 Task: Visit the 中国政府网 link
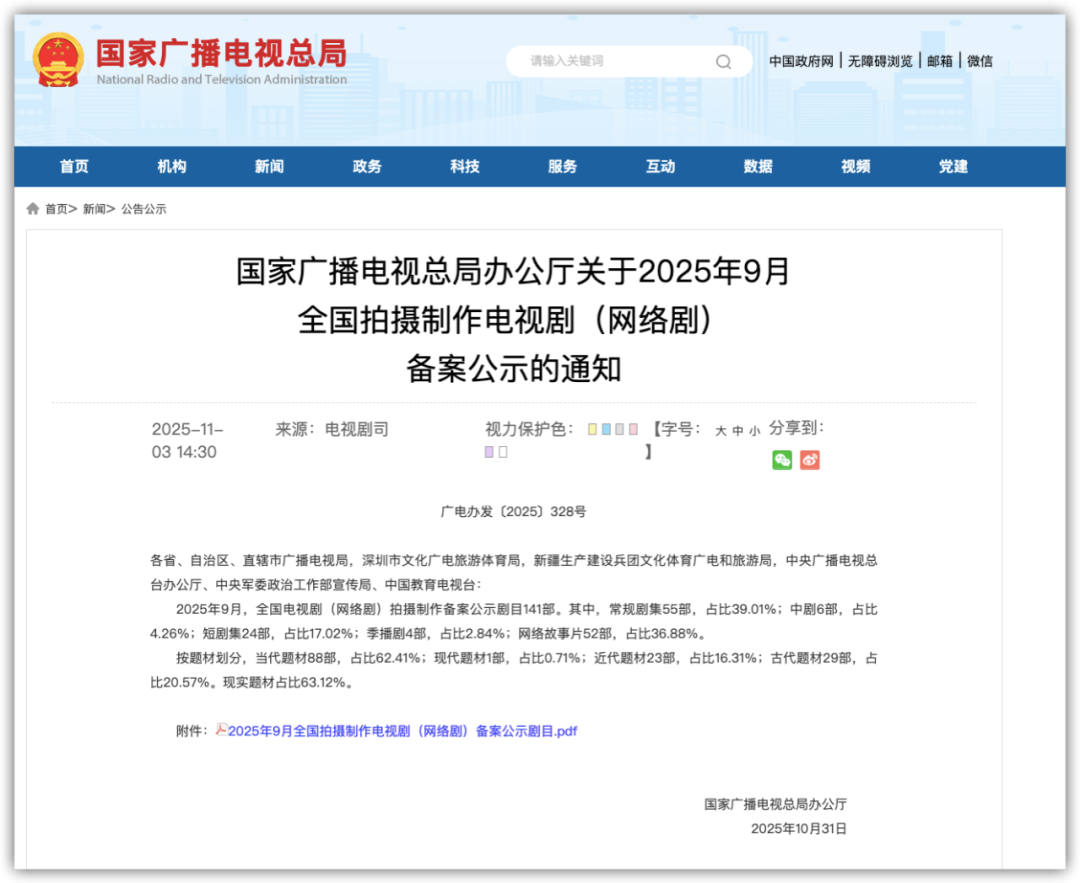pyautogui.click(x=800, y=61)
